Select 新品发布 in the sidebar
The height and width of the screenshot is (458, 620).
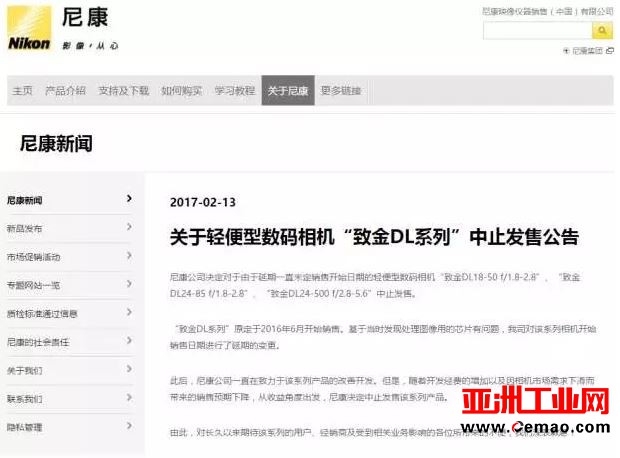click(x=25, y=229)
